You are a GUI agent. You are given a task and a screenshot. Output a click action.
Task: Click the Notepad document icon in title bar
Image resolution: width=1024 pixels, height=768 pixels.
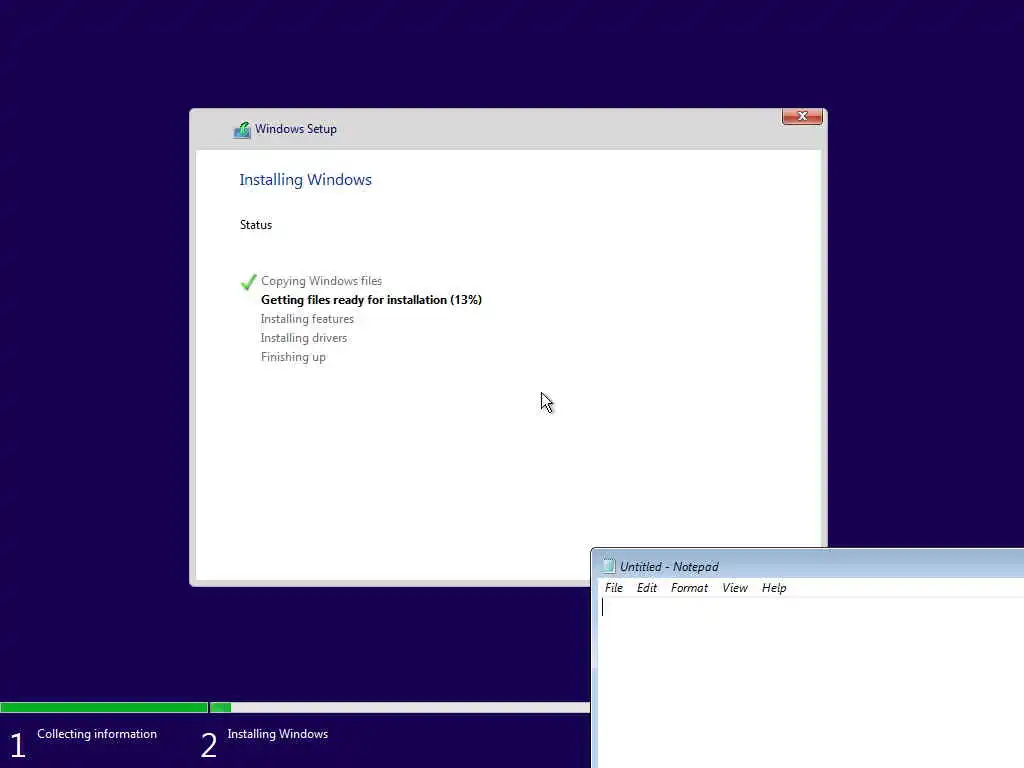point(609,566)
